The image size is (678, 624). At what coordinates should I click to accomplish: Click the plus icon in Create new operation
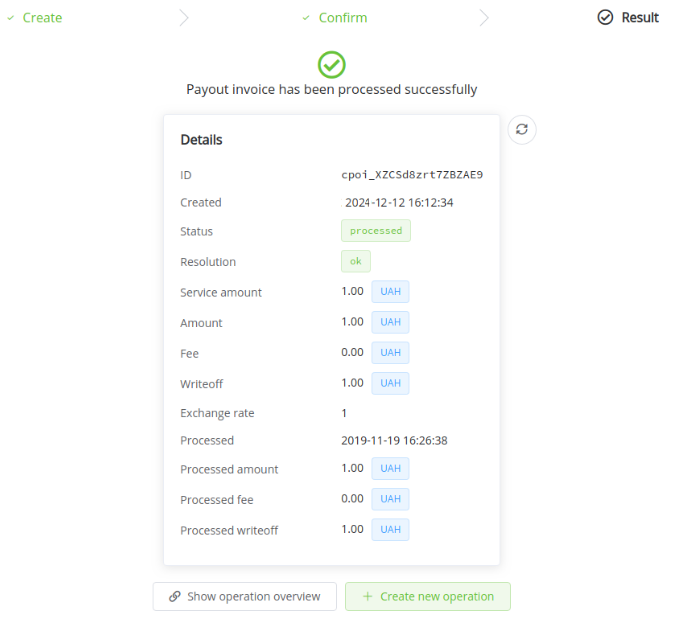pos(368,597)
